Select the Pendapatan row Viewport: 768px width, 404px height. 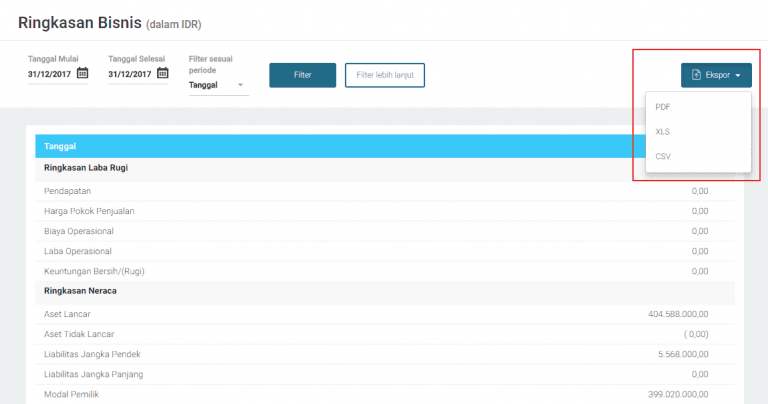pyautogui.click(x=68, y=190)
